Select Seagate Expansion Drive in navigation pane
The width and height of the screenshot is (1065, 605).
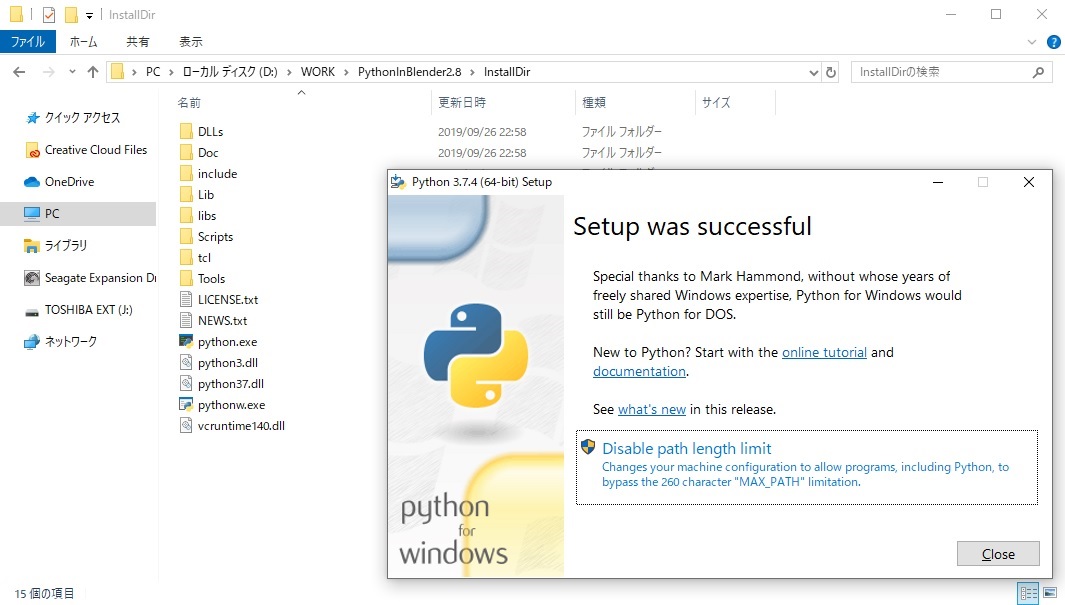[100, 277]
